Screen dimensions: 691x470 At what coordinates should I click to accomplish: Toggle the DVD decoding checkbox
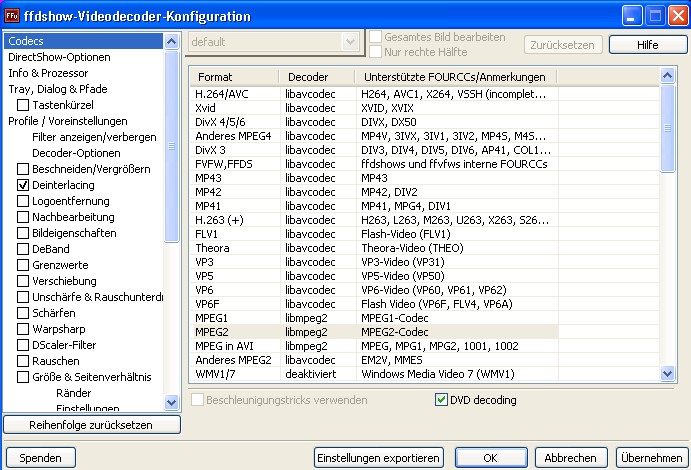pos(441,400)
